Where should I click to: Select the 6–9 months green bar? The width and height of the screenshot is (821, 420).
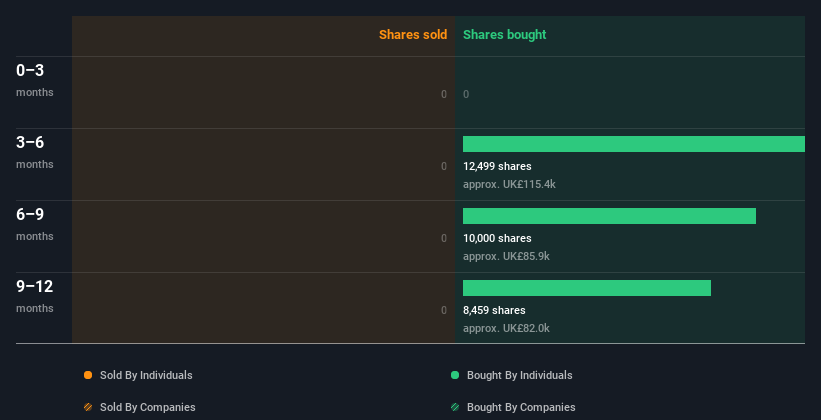[x=609, y=216]
